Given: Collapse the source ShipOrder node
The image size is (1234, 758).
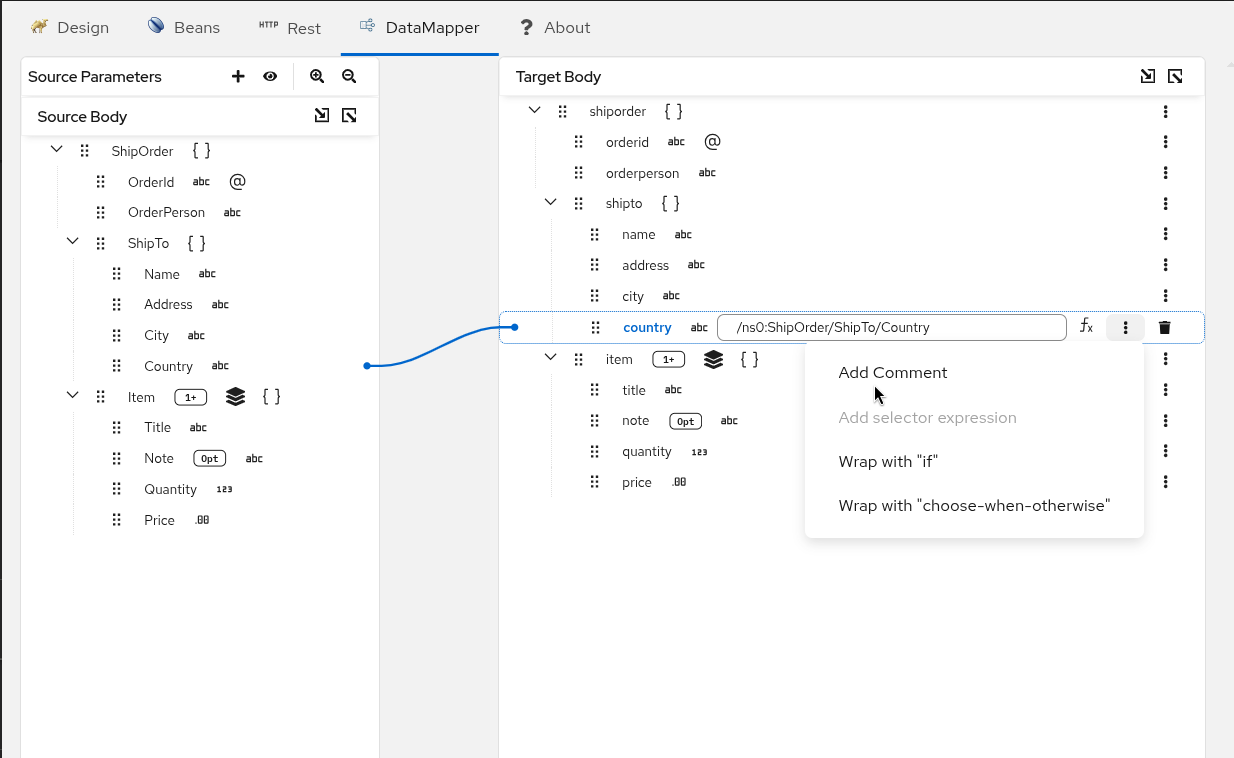Looking at the screenshot, I should [57, 150].
